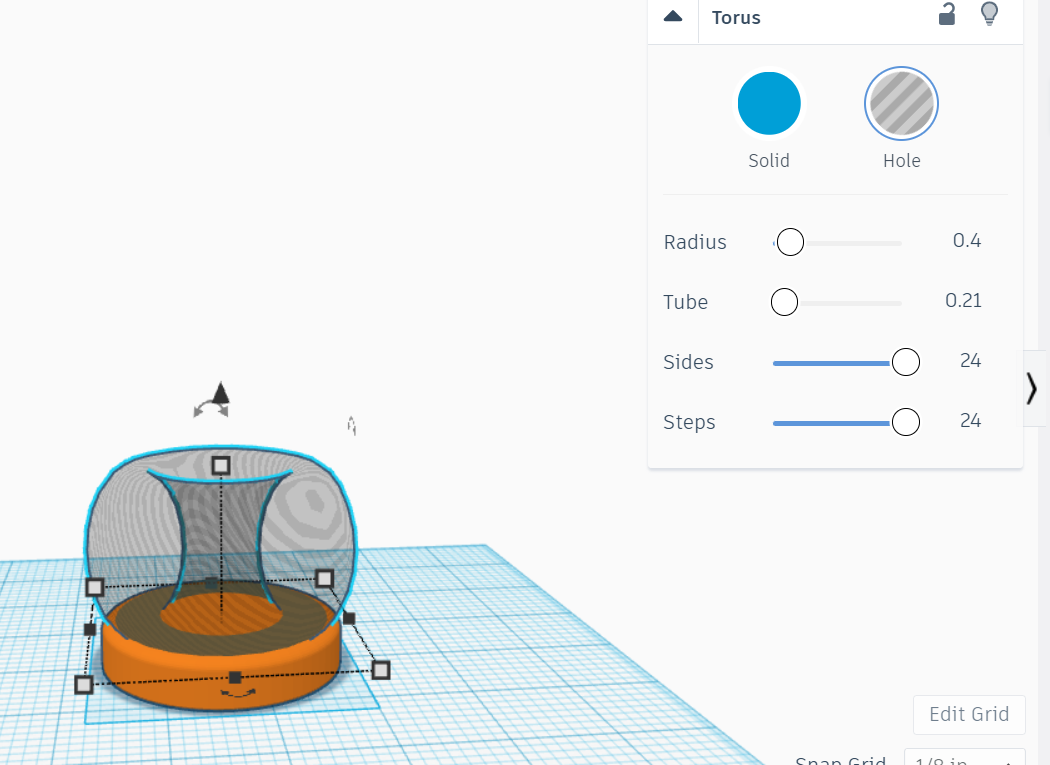Screen dimensions: 1050x765
Task: Select Hole material for the Torus
Action: pos(901,103)
